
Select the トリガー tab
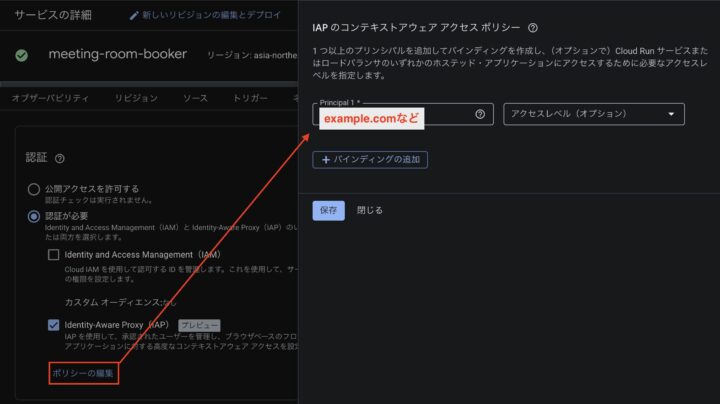251,99
